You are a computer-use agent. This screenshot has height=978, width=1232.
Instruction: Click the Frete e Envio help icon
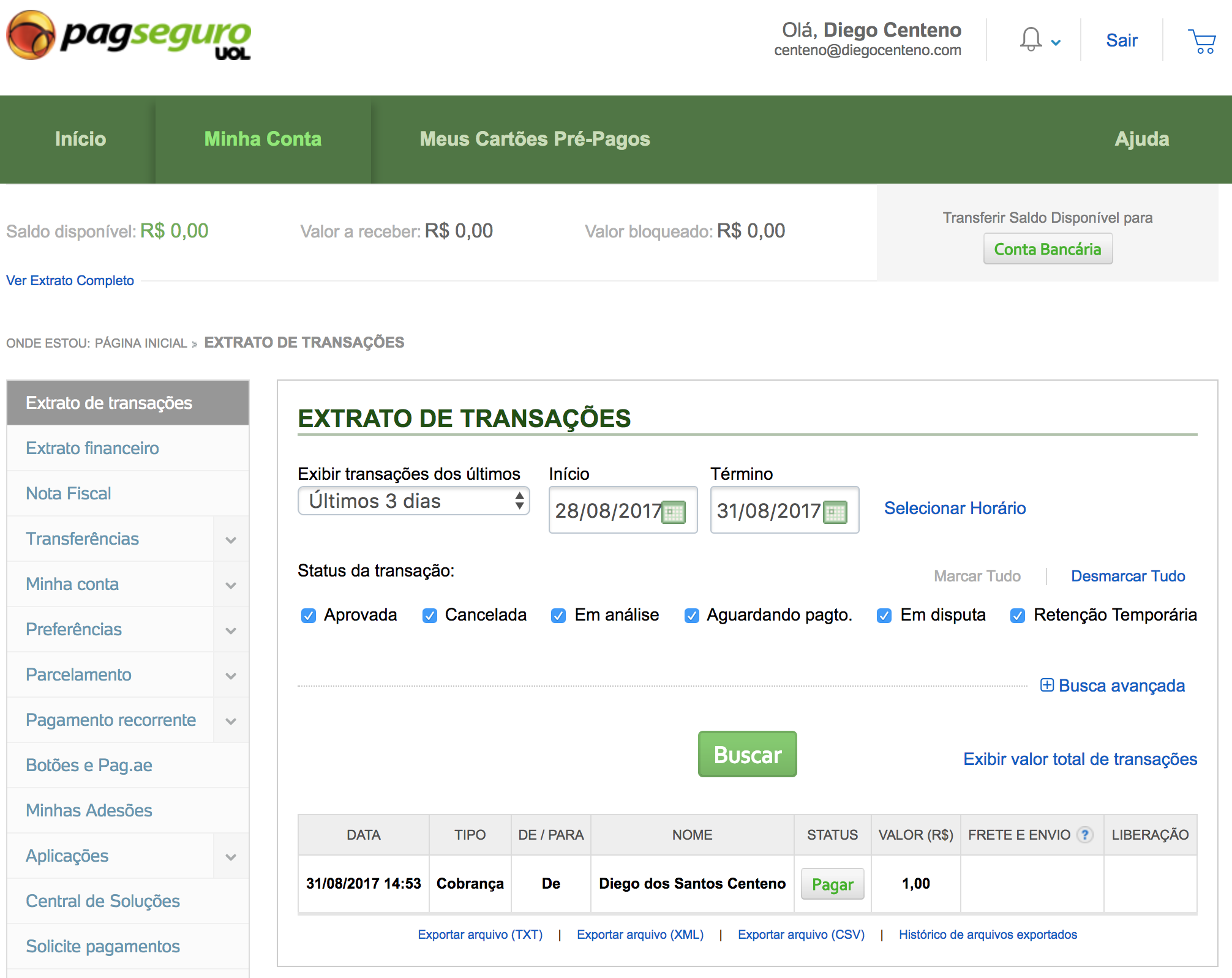(1084, 835)
